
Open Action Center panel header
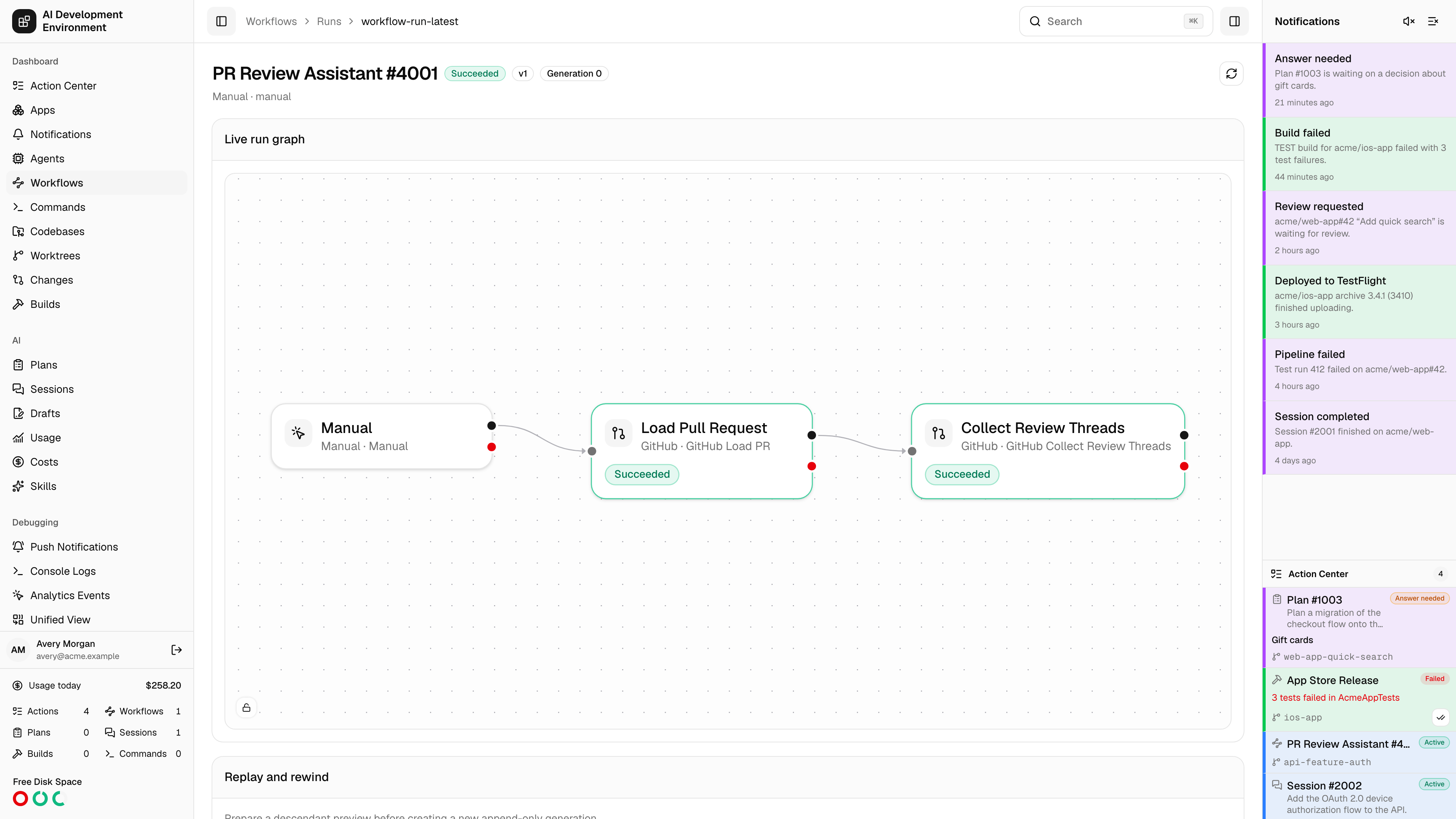[x=1359, y=574]
